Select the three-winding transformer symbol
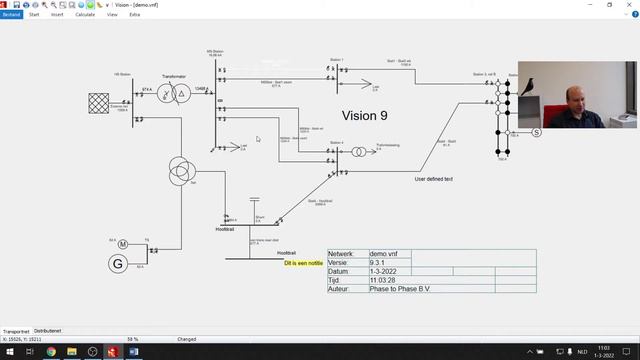Image resolution: width=640 pixels, height=360 pixels. point(182,171)
